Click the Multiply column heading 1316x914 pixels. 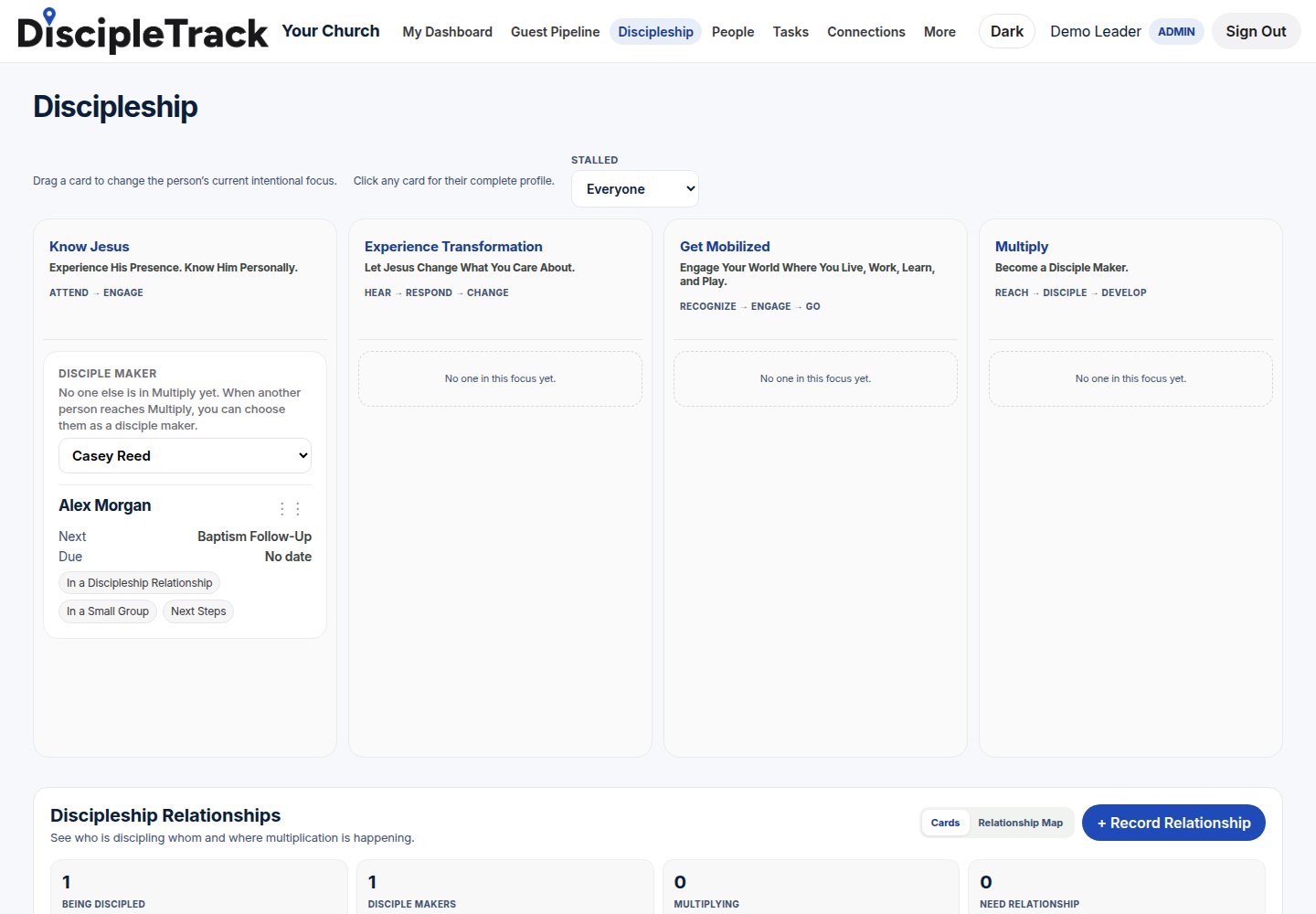tap(1022, 247)
